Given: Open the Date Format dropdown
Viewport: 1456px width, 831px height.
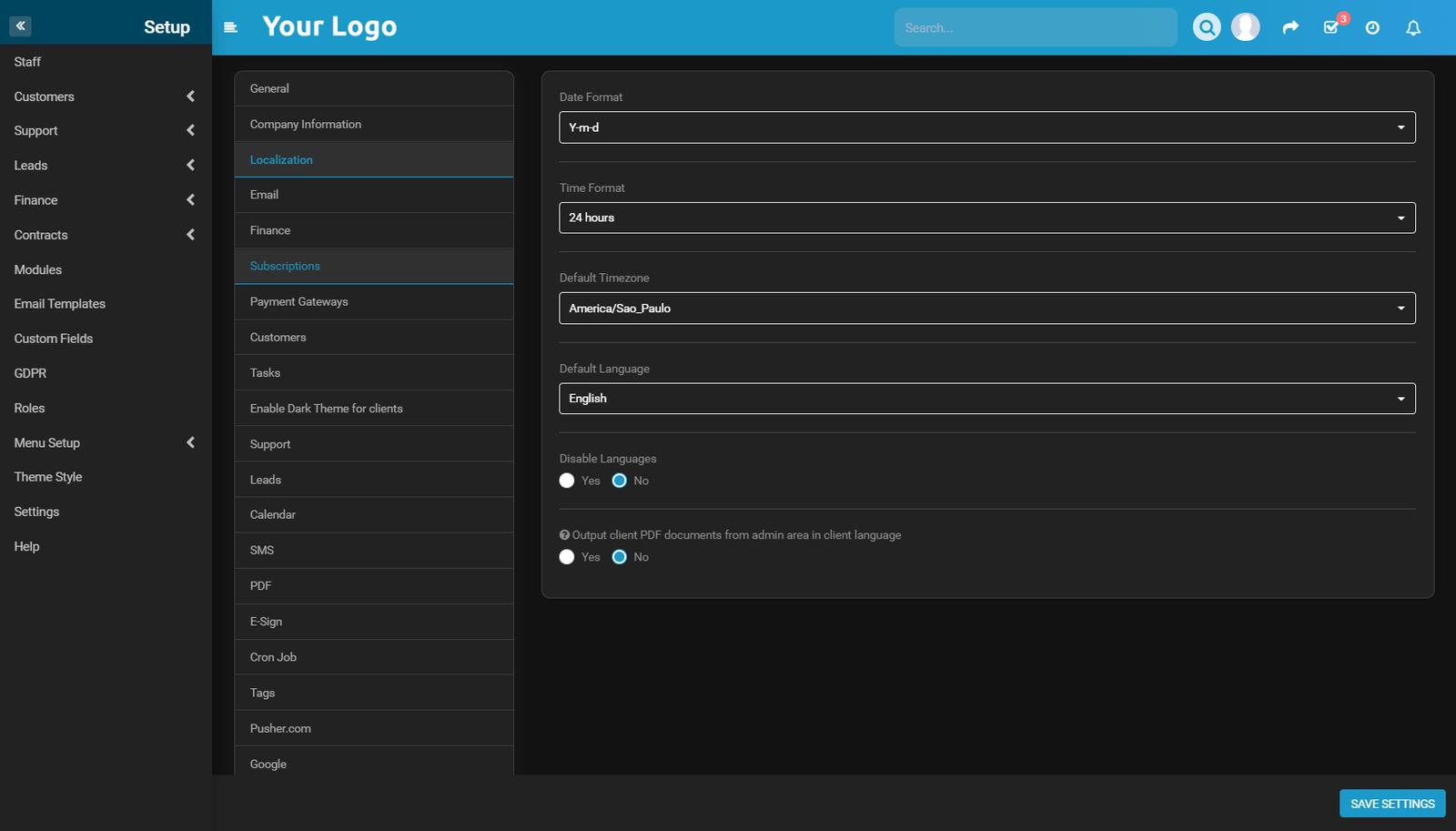Looking at the screenshot, I should click(986, 127).
